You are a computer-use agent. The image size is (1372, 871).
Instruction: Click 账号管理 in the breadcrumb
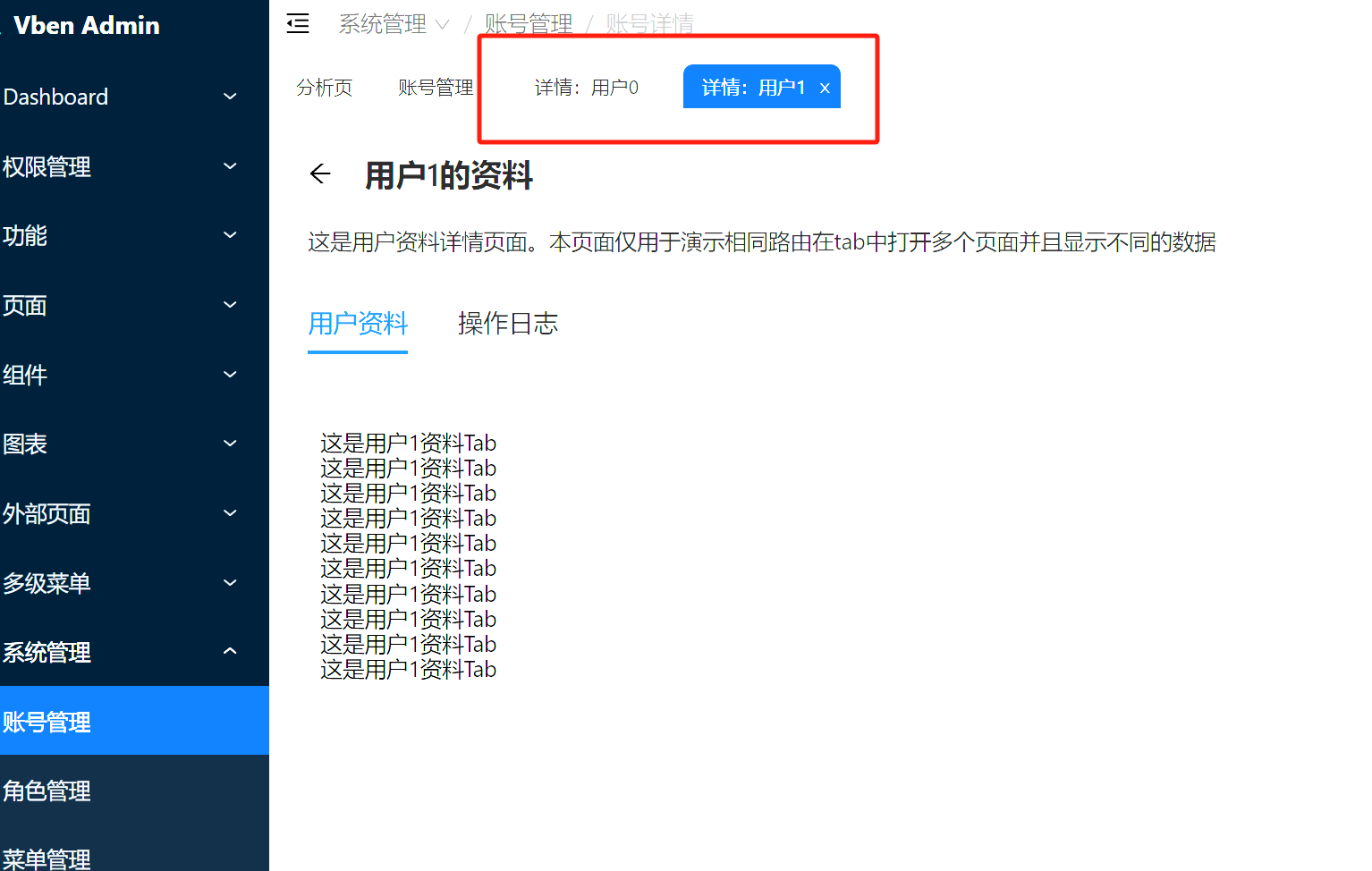pos(529,24)
